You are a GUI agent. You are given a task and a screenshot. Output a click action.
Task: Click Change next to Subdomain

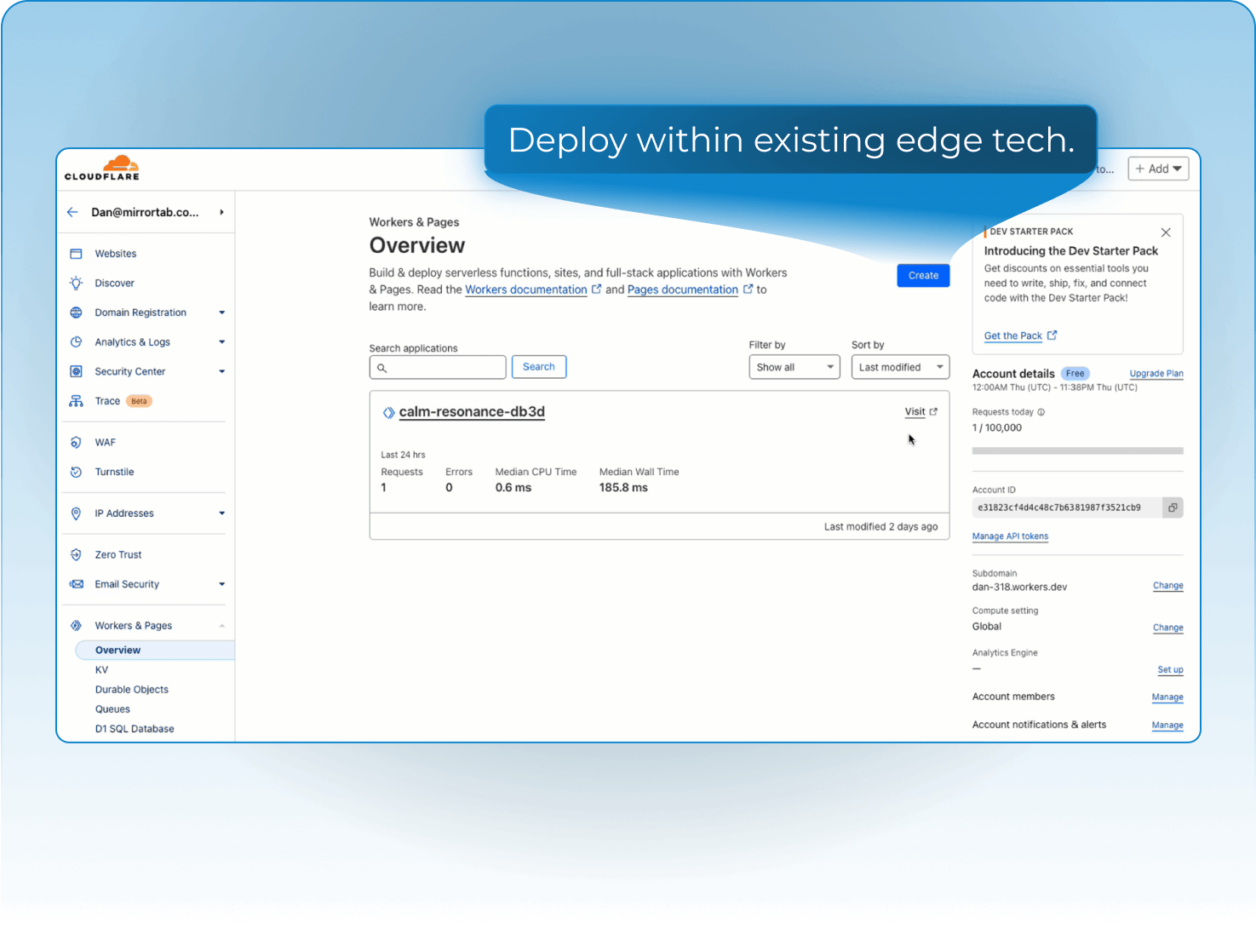click(x=1168, y=586)
